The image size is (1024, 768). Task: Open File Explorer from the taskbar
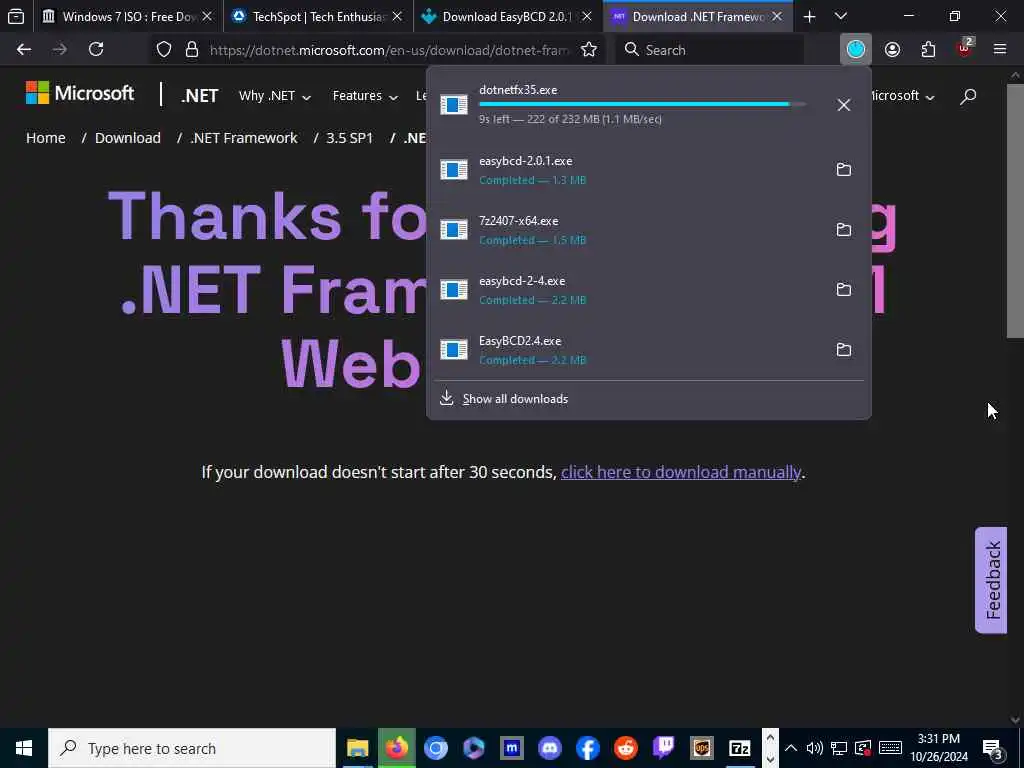357,748
